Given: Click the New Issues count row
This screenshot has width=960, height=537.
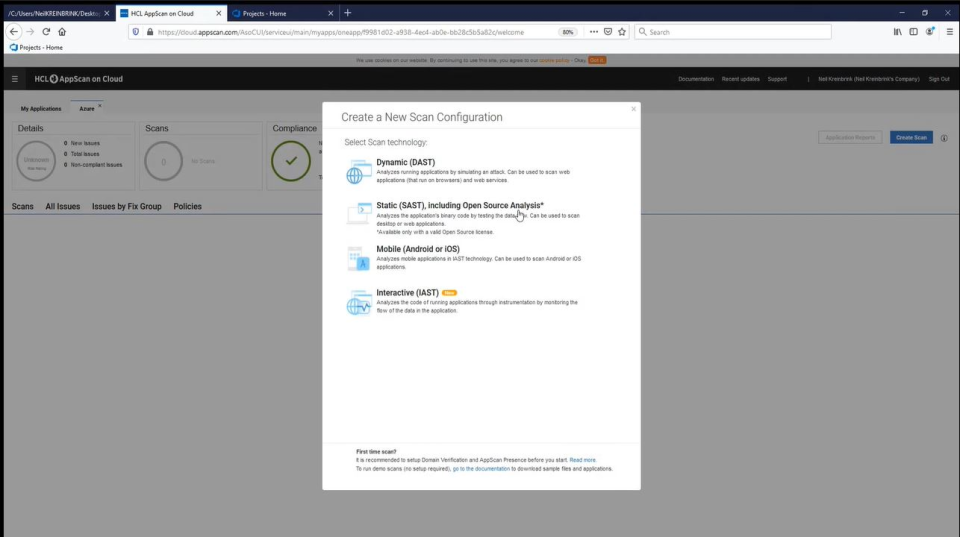Looking at the screenshot, I should pos(81,143).
